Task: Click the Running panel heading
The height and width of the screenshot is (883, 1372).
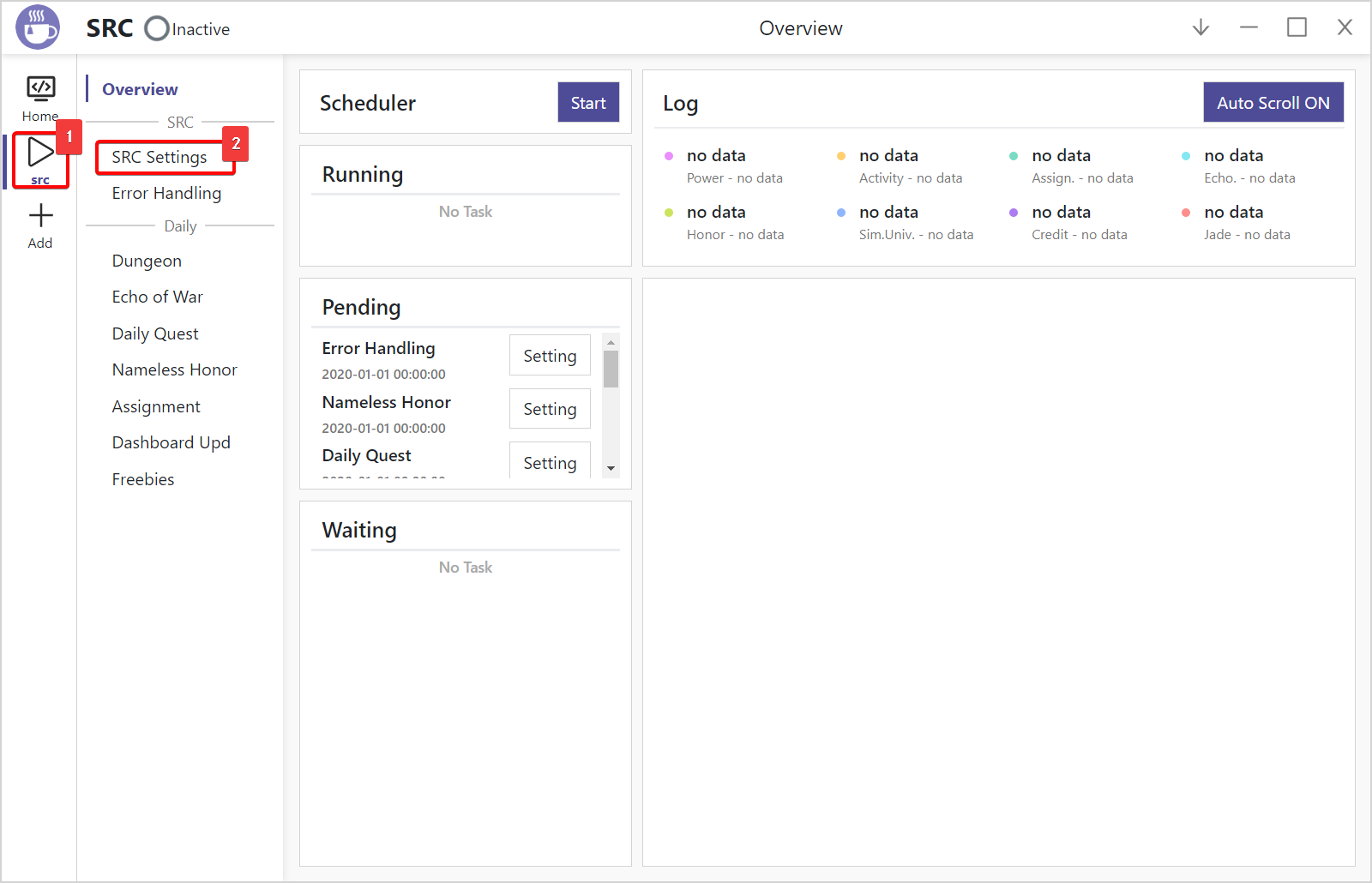Action: [363, 174]
